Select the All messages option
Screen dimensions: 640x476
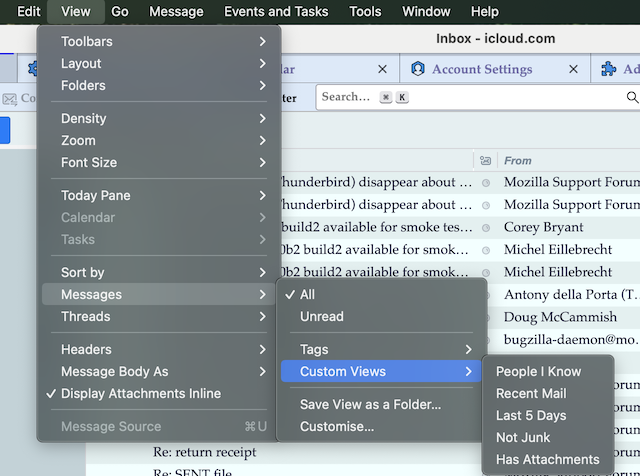click(381, 294)
